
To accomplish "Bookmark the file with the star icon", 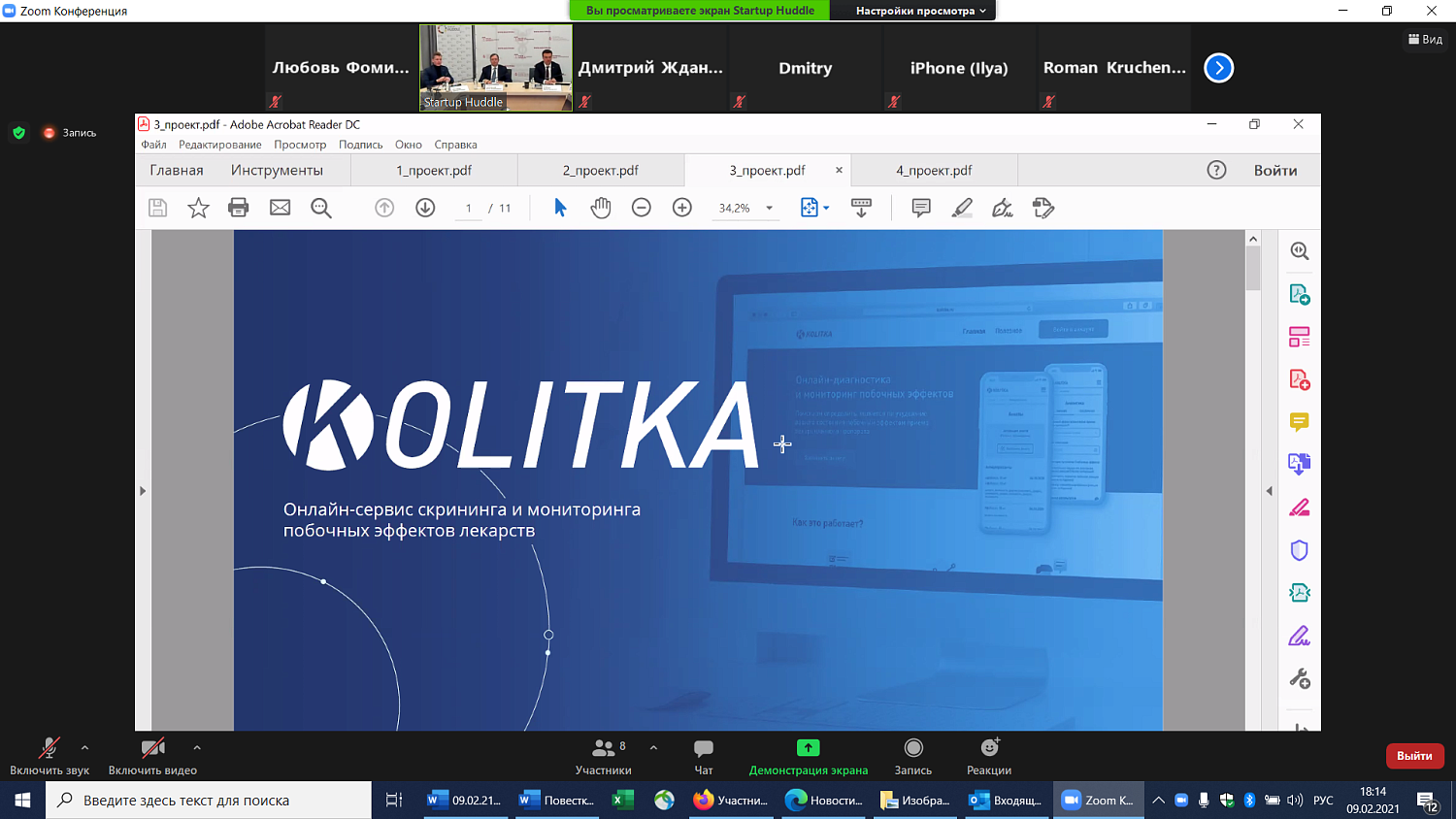I will [x=198, y=208].
